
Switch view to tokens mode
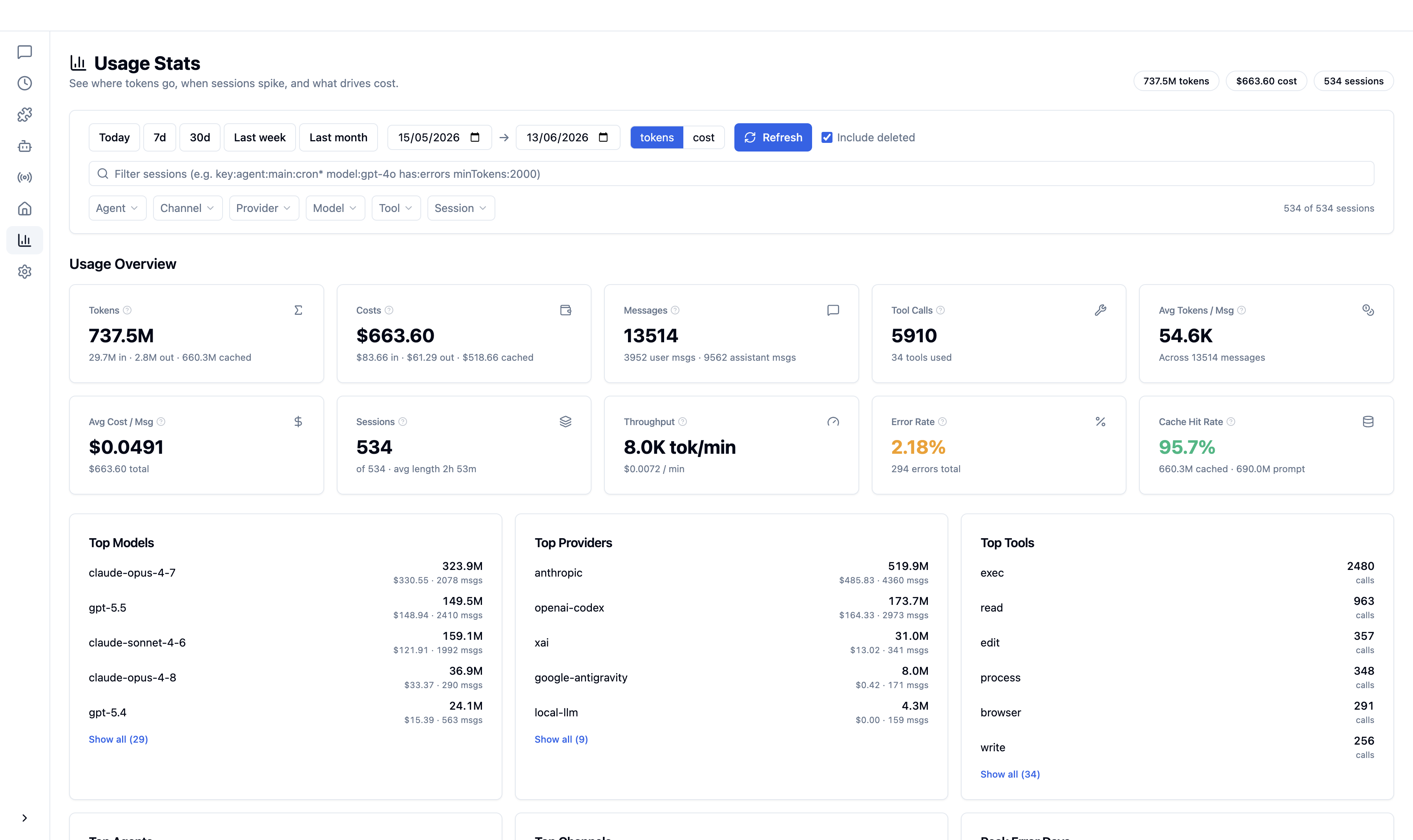[x=657, y=137]
